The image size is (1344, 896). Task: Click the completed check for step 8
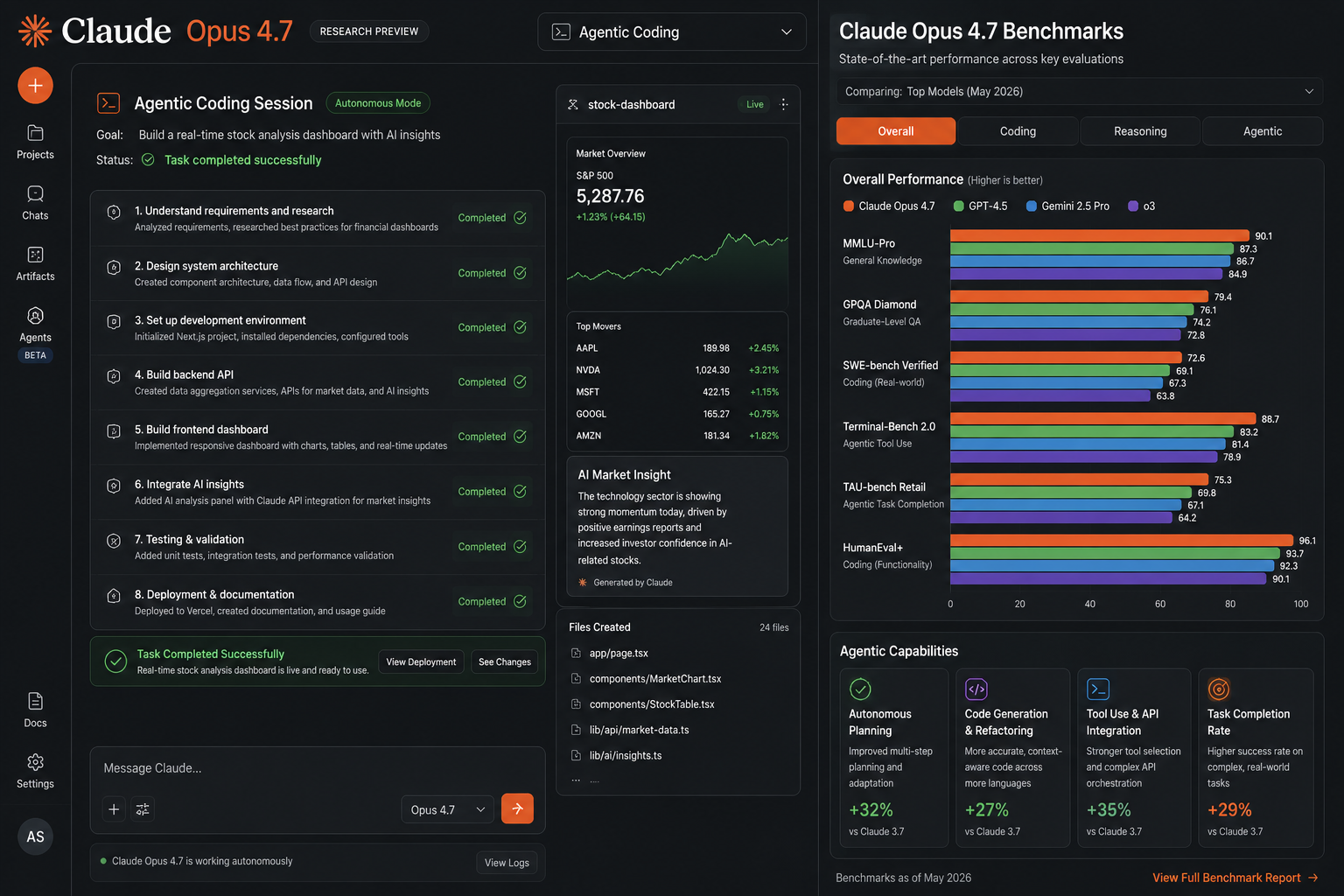520,601
